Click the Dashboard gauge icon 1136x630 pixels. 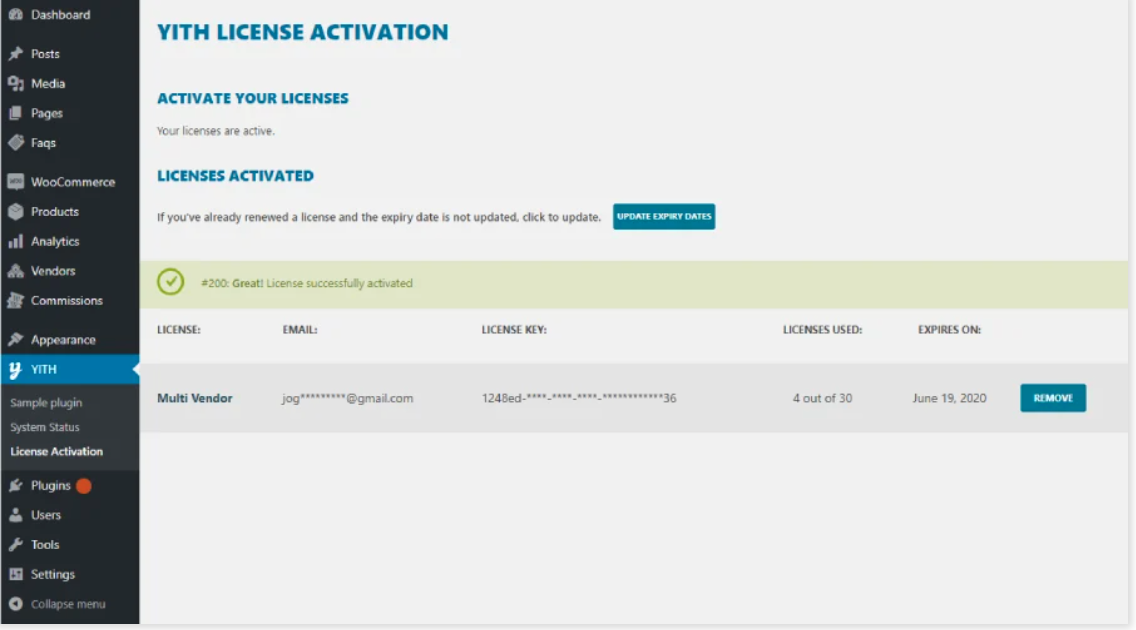pos(15,14)
